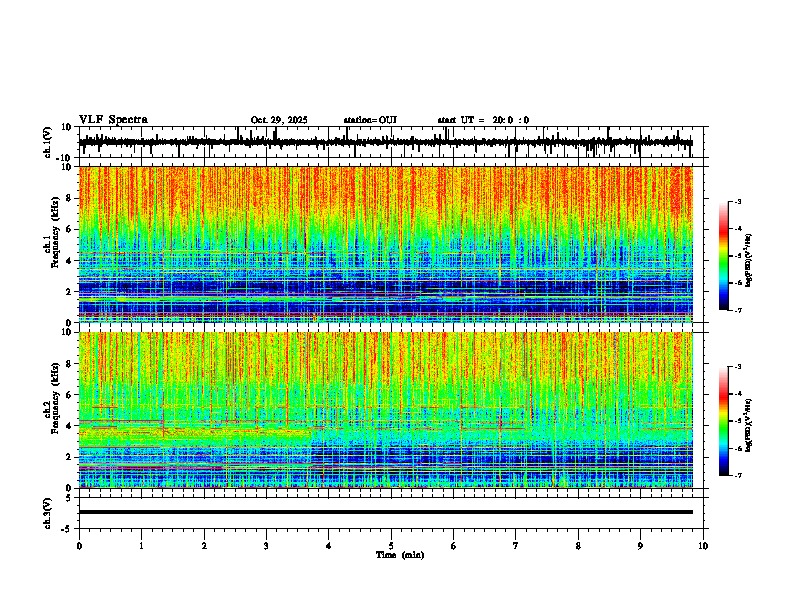Click inside the ch.2 spectrogram panel
The height and width of the screenshot is (612, 792).
point(385,410)
